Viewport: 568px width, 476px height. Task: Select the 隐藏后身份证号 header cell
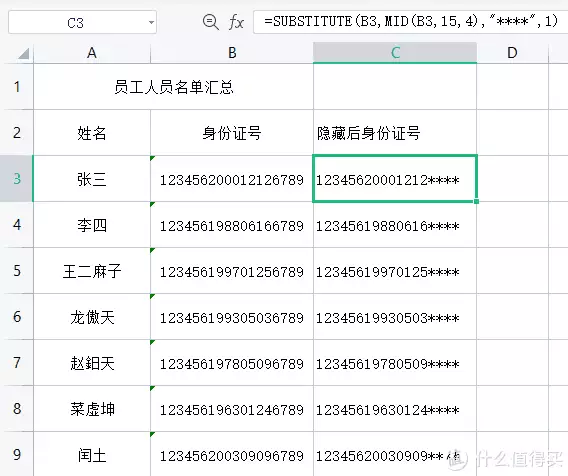click(x=395, y=133)
